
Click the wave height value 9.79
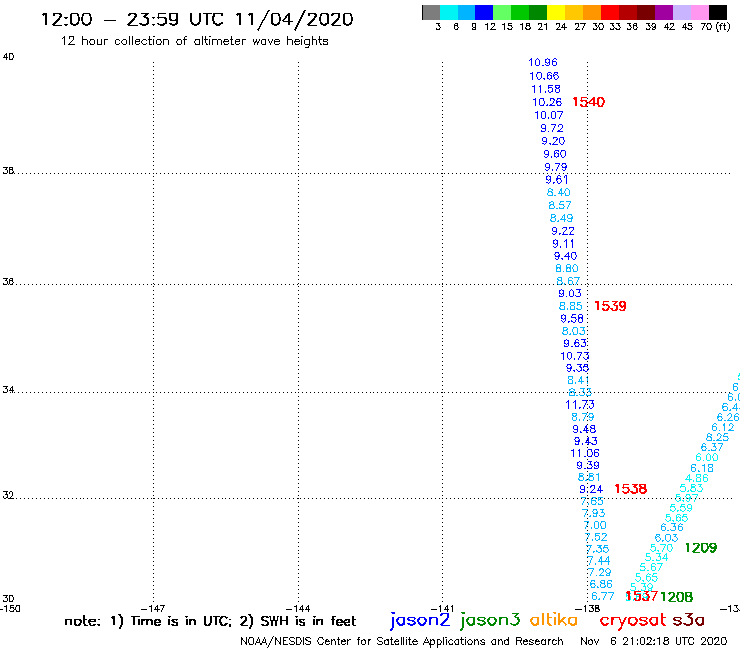555,167
